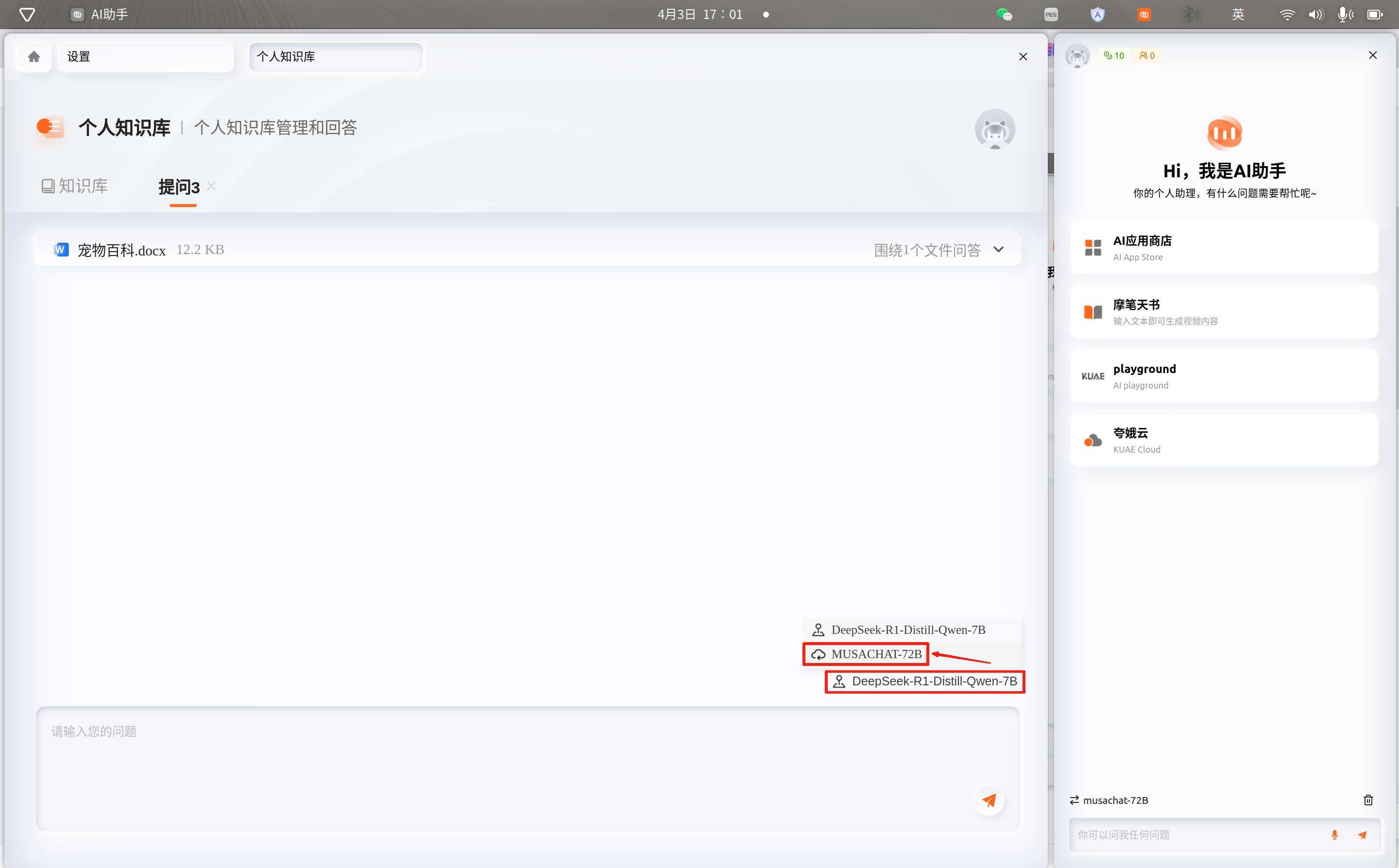Viewport: 1399px width, 868px height.
Task: Click the home icon button
Action: [34, 56]
